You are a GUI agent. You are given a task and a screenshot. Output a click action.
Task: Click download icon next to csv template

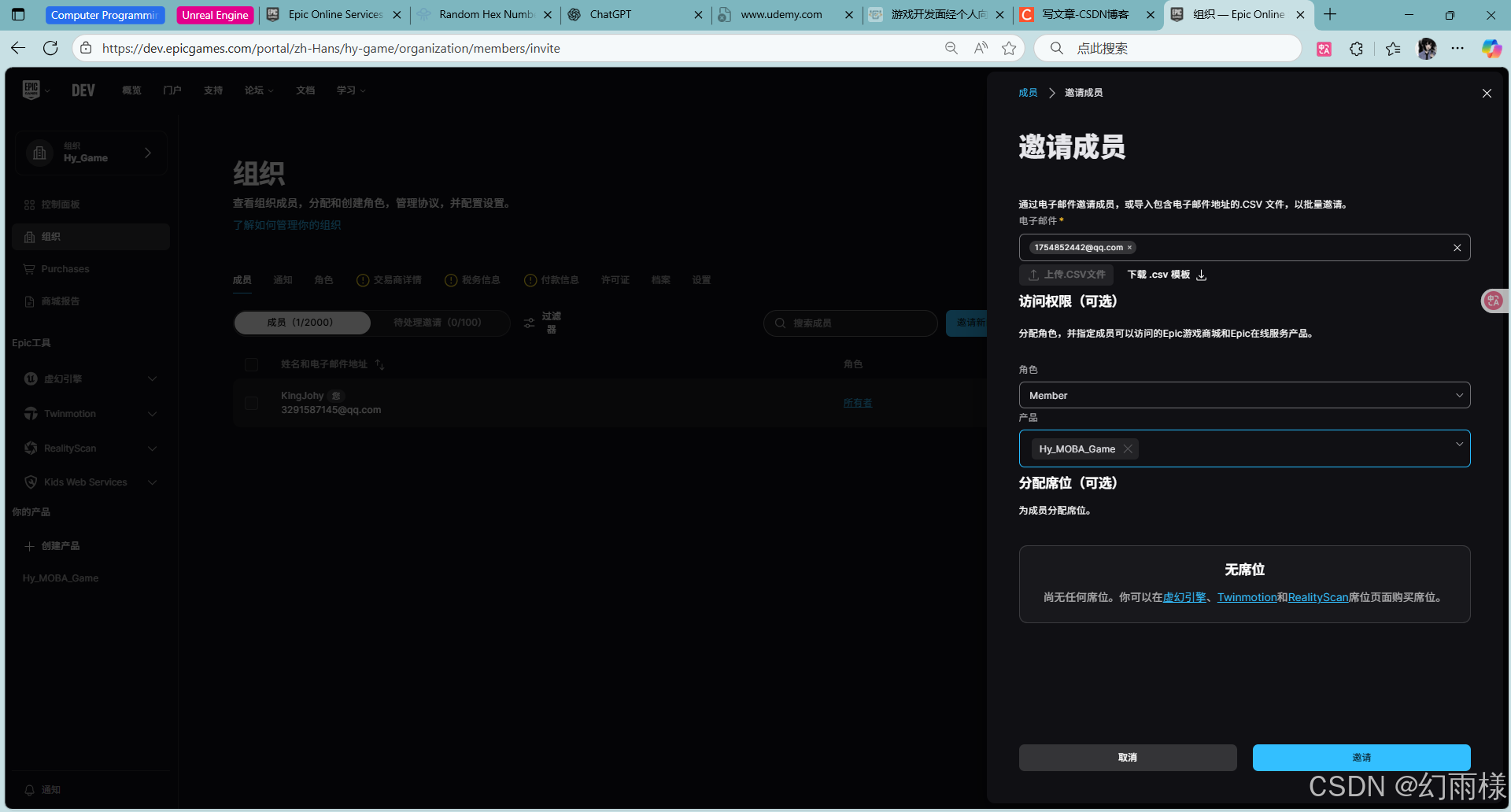1201,275
